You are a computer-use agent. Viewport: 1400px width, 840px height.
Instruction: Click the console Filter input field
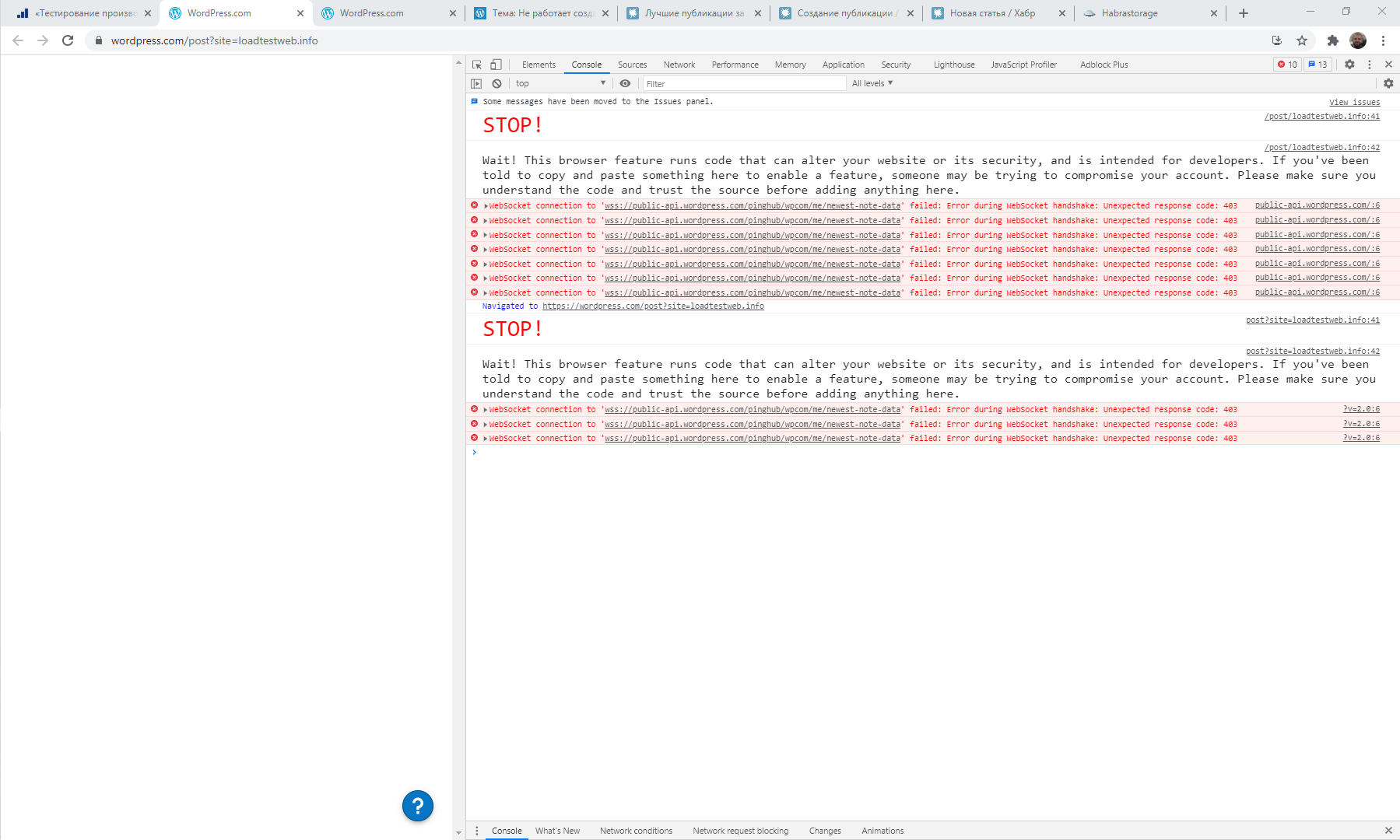(743, 83)
